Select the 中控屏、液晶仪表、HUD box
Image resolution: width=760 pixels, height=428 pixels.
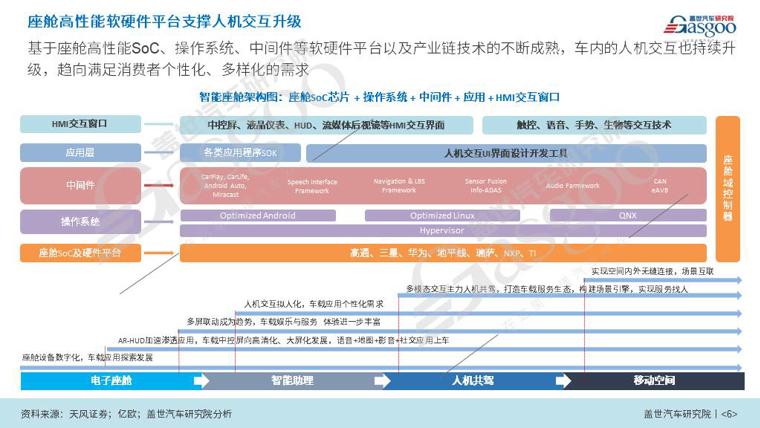tap(326, 125)
